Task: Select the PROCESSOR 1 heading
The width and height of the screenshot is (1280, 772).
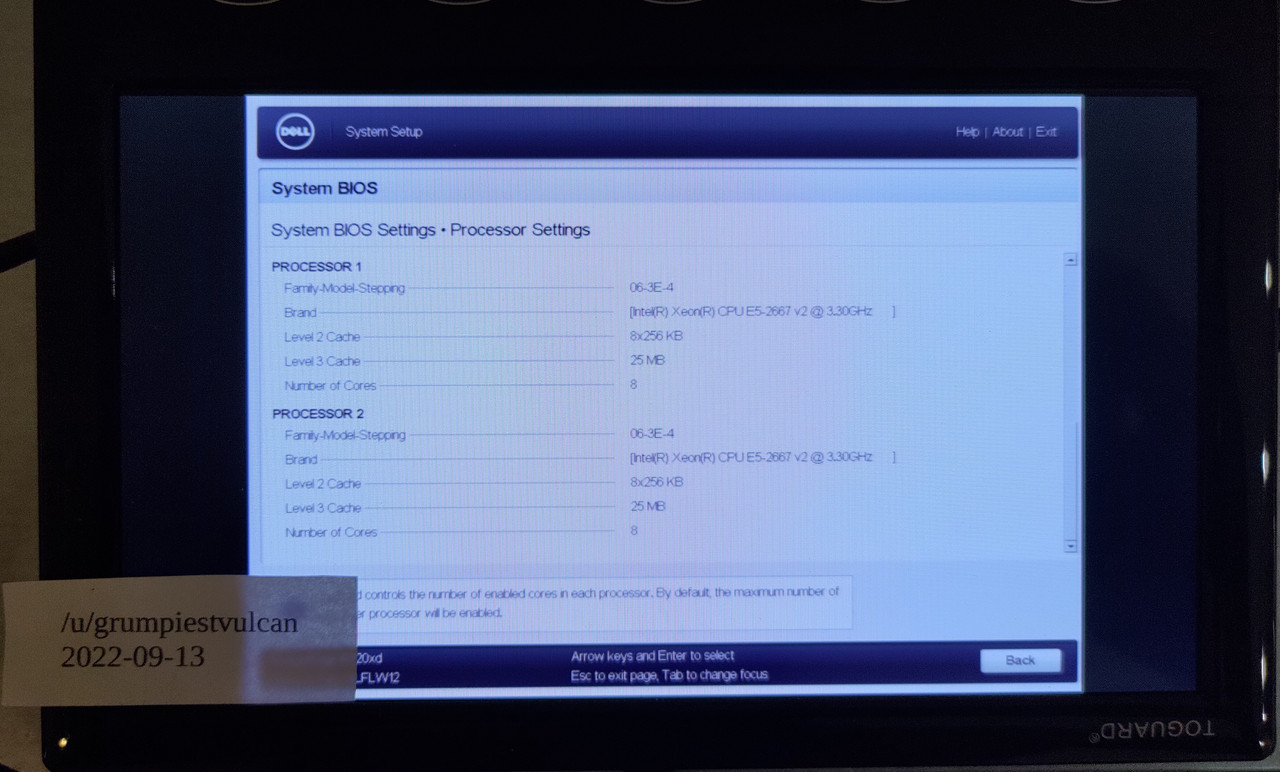Action: pyautogui.click(x=317, y=267)
